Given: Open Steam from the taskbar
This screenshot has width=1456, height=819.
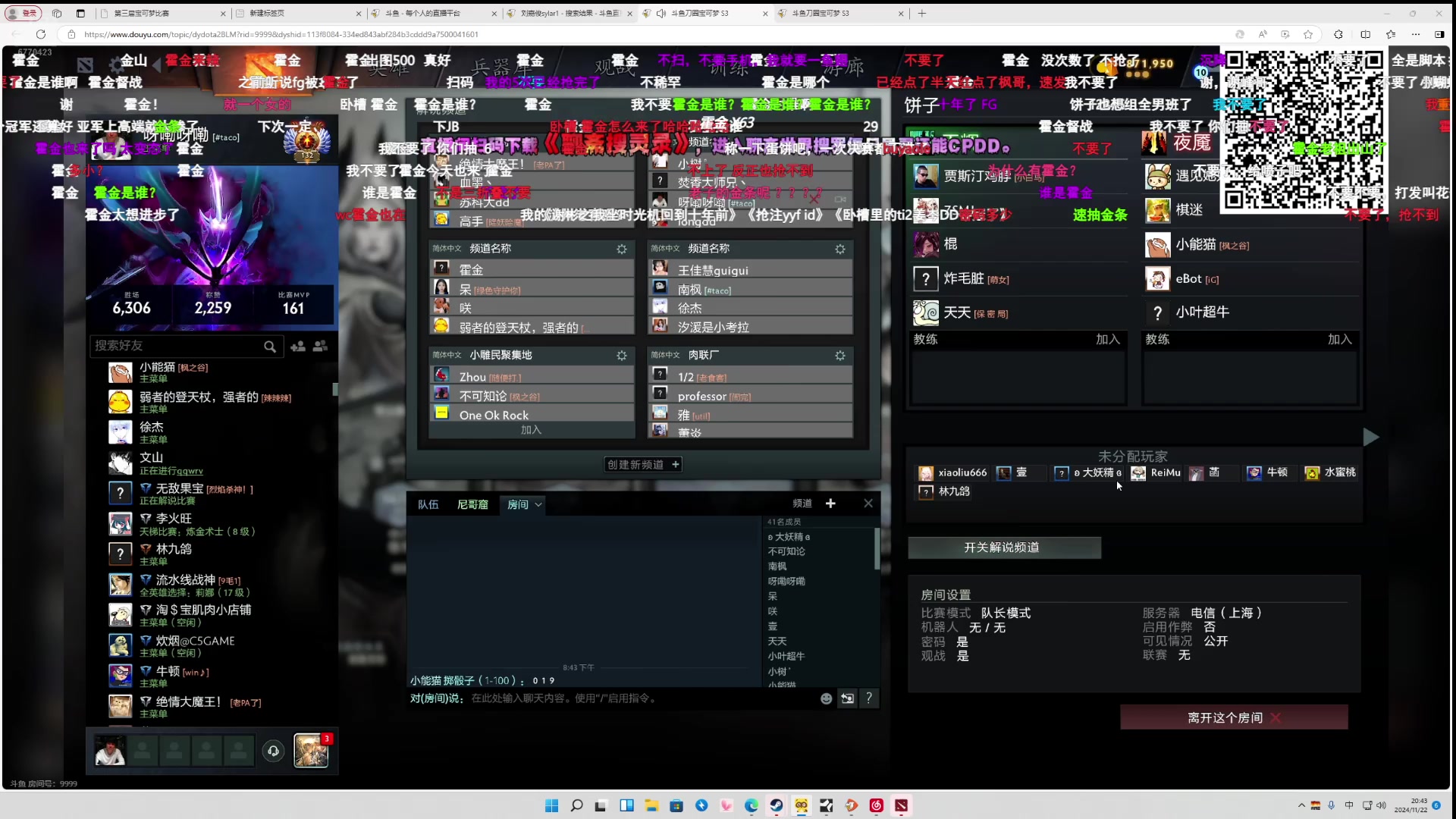Looking at the screenshot, I should (x=777, y=805).
